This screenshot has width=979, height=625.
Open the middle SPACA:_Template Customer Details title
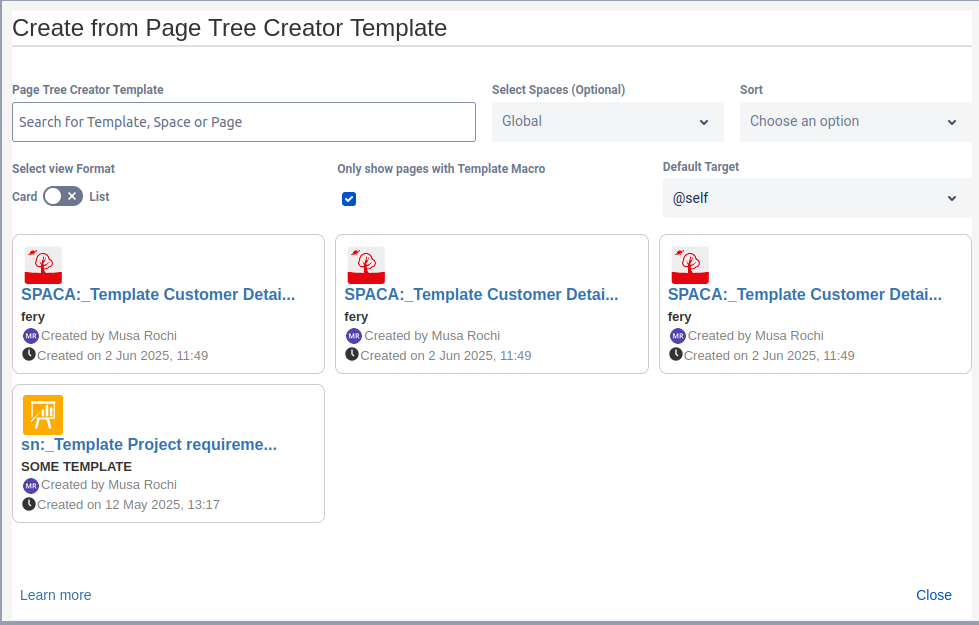click(x=481, y=294)
